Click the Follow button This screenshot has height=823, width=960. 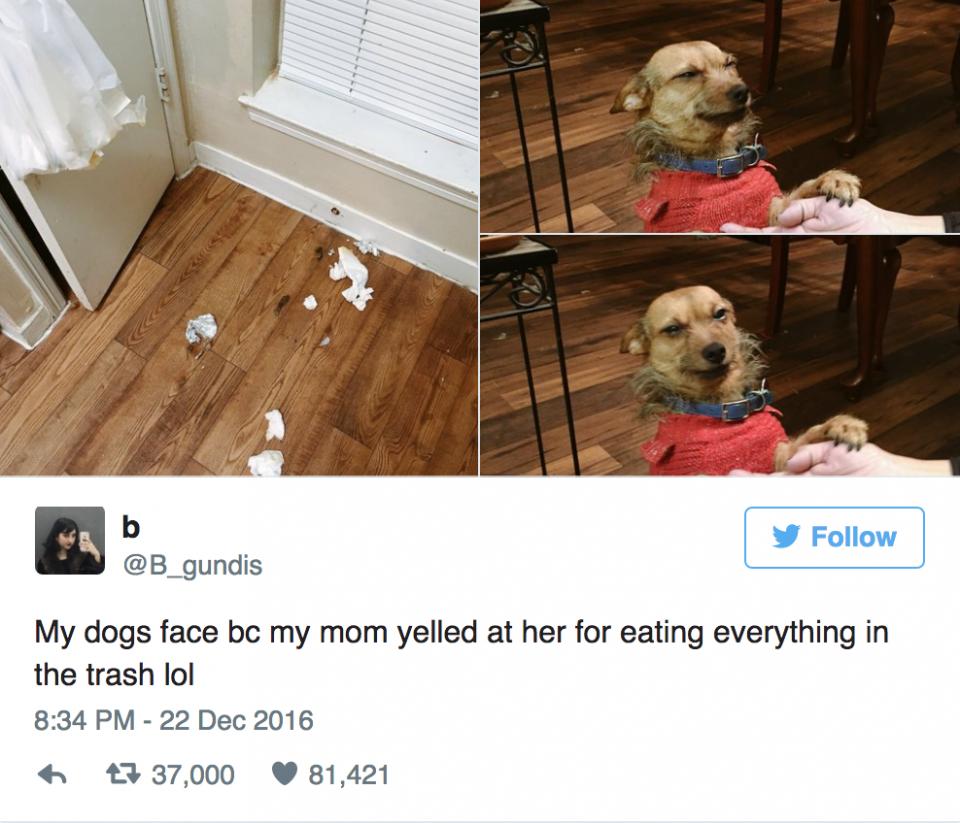tap(834, 538)
